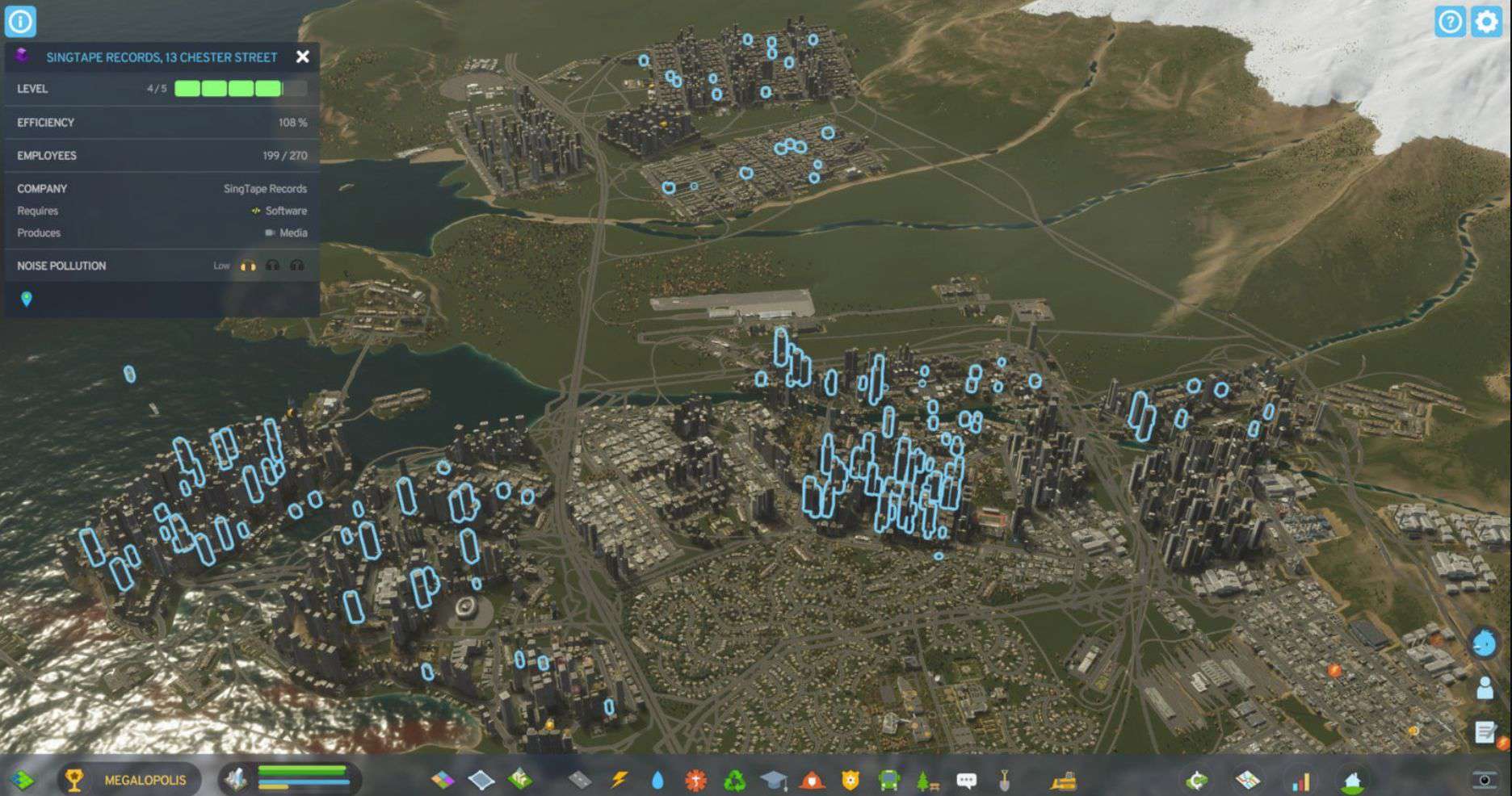Open the Parks & Recreation menu
The height and width of the screenshot is (796, 1512).
click(927, 780)
